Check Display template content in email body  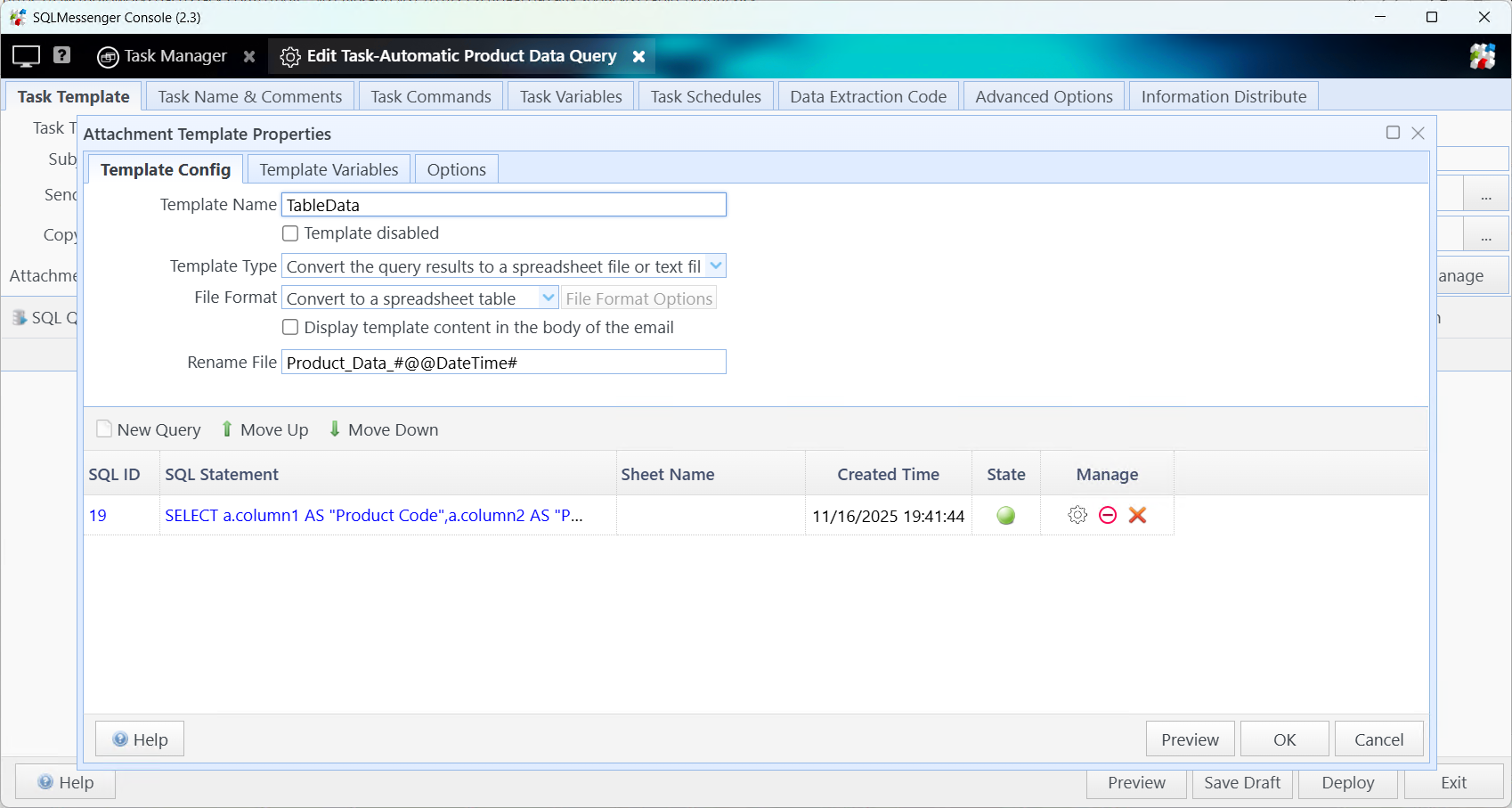pyautogui.click(x=290, y=327)
